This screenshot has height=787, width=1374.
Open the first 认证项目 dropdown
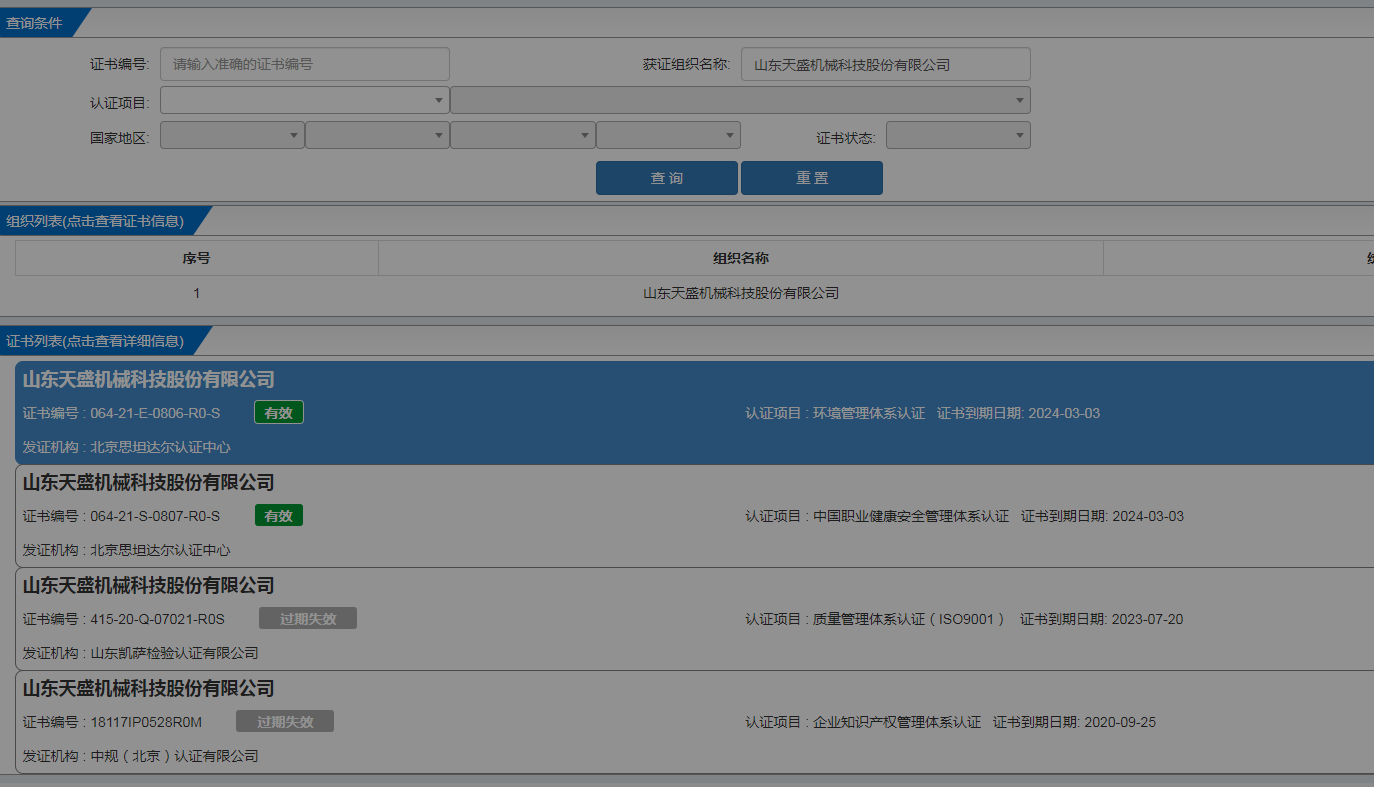point(304,100)
